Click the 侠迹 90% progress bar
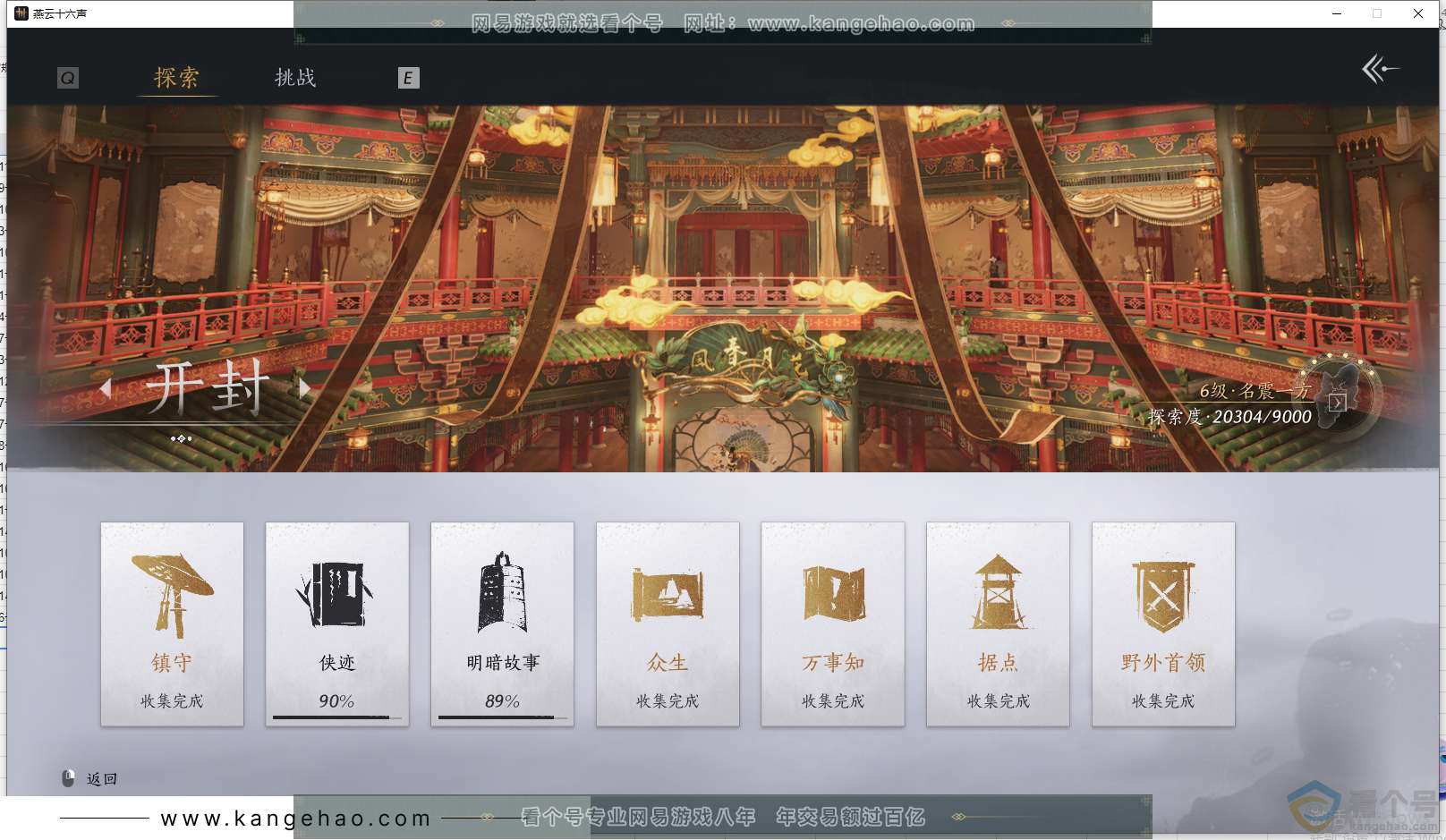Screen dimensions: 1446x840 [x=336, y=717]
